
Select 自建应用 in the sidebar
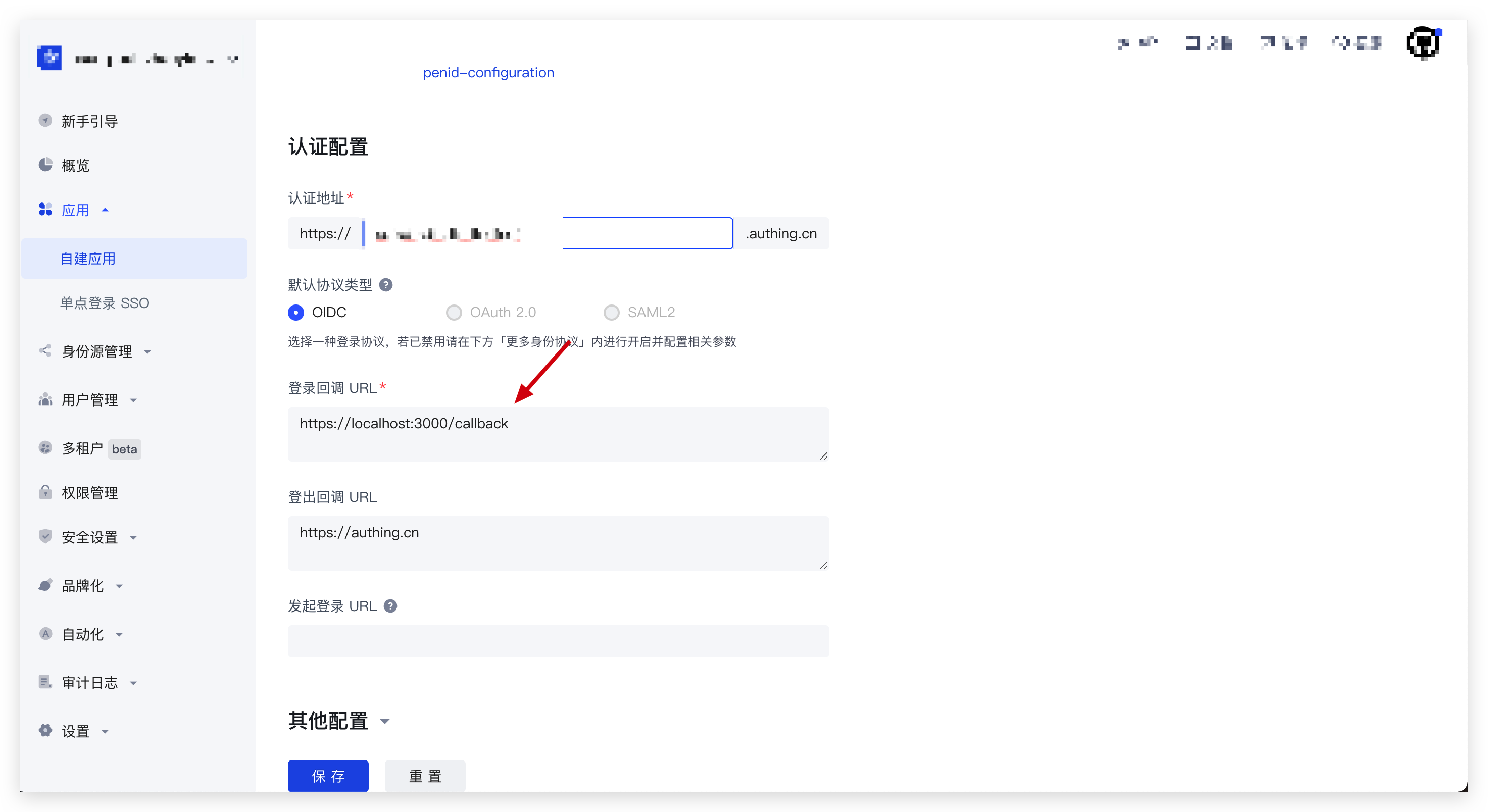(88, 258)
